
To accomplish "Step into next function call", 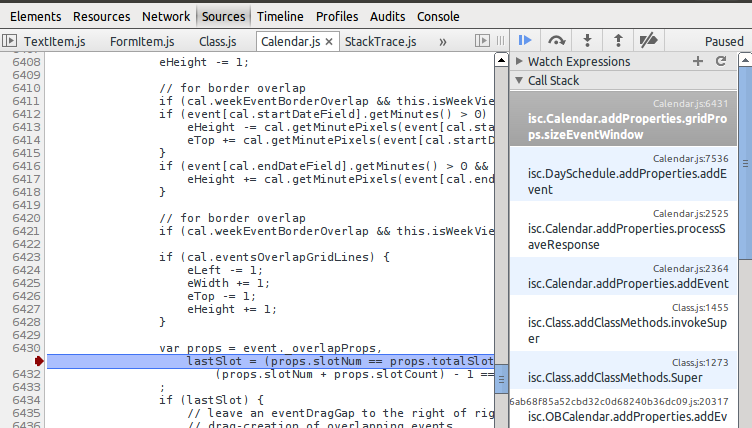I will [x=587, y=41].
